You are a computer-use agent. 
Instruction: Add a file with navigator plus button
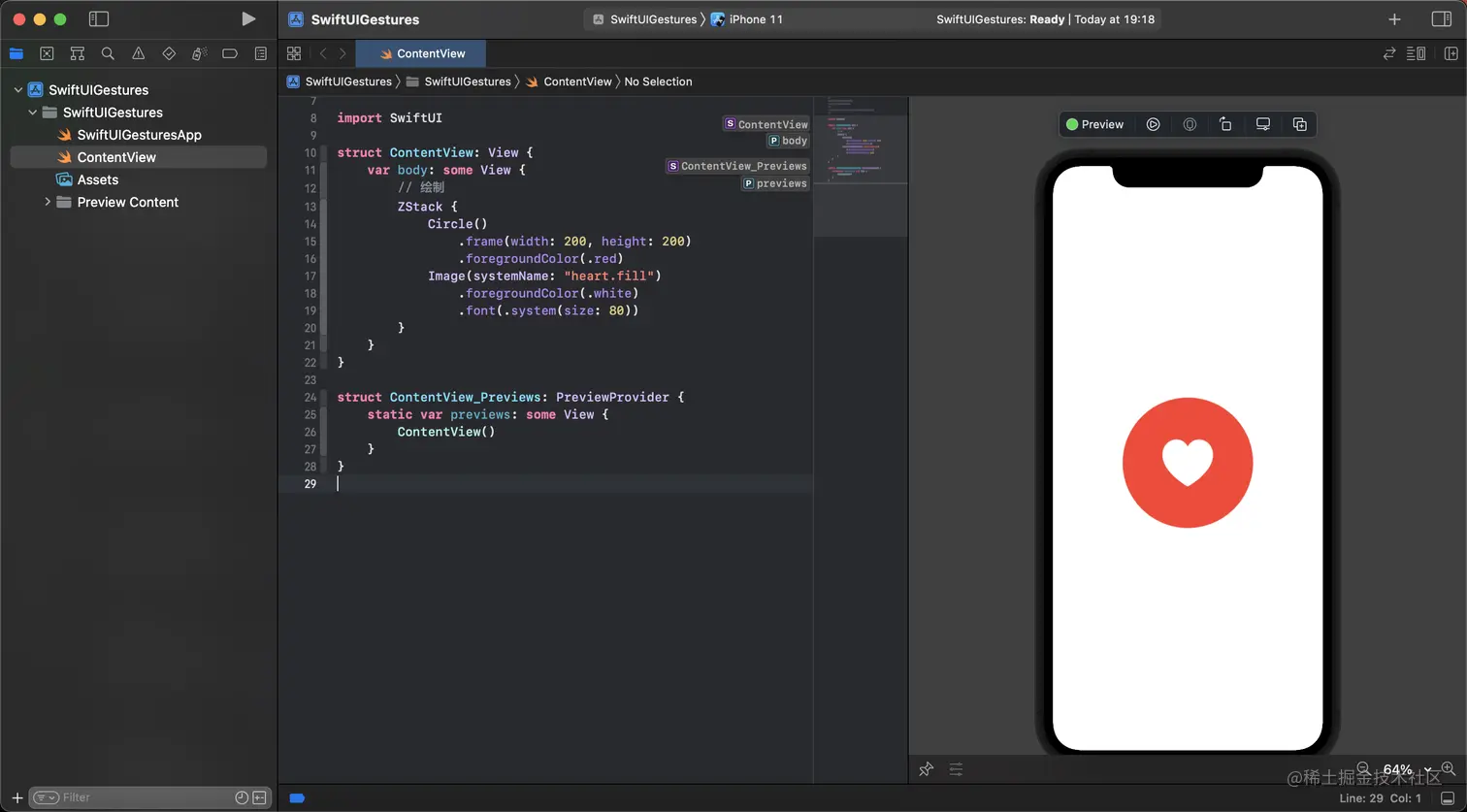click(x=16, y=797)
